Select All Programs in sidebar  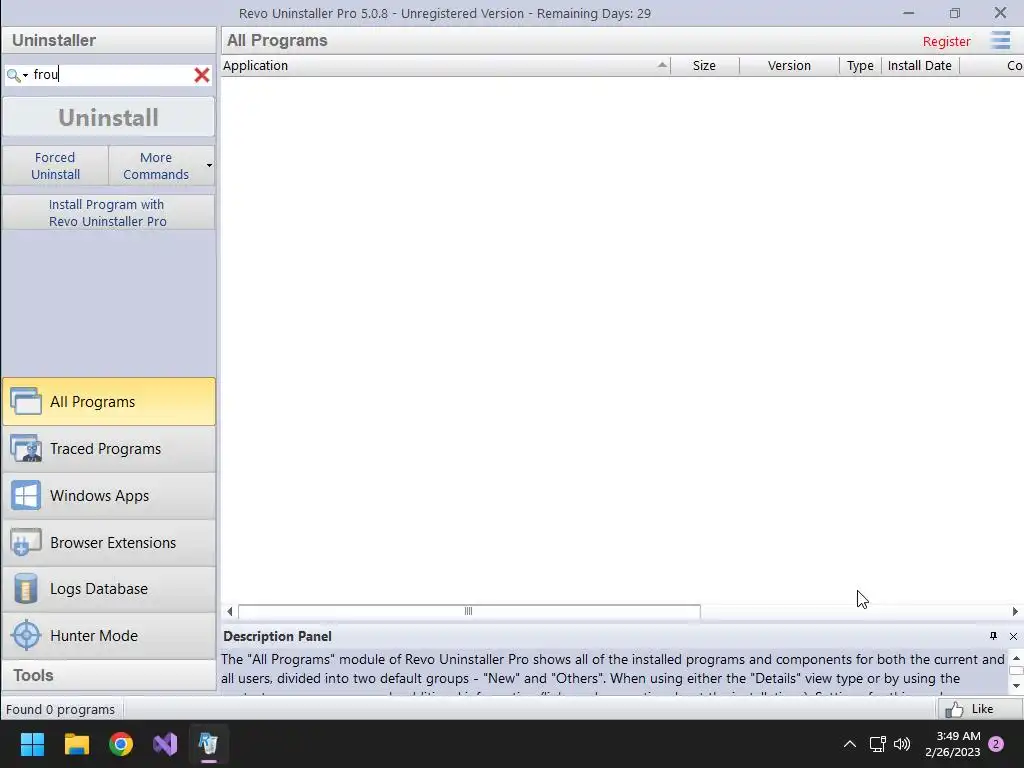(x=108, y=402)
